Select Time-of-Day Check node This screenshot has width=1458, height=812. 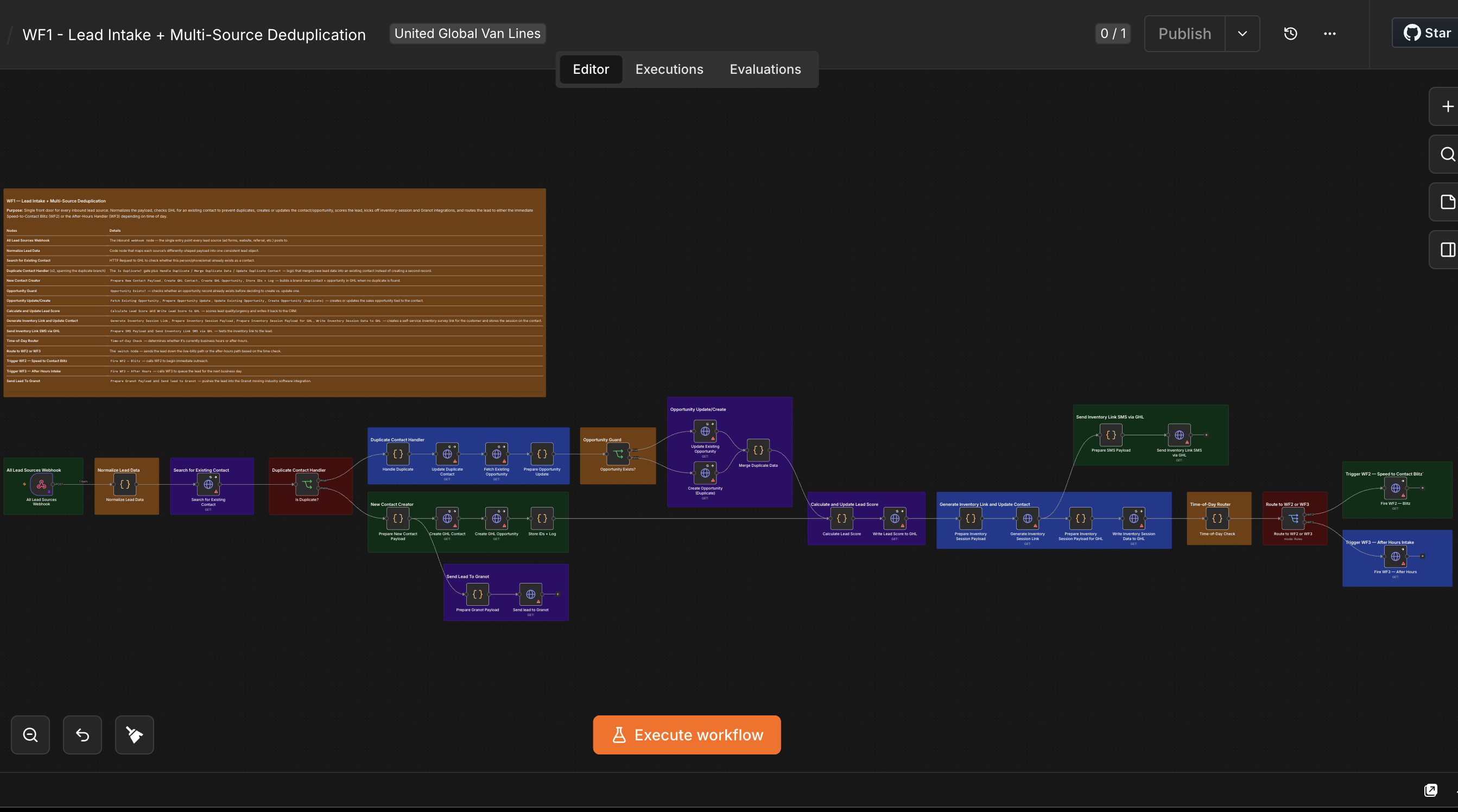tap(1218, 518)
